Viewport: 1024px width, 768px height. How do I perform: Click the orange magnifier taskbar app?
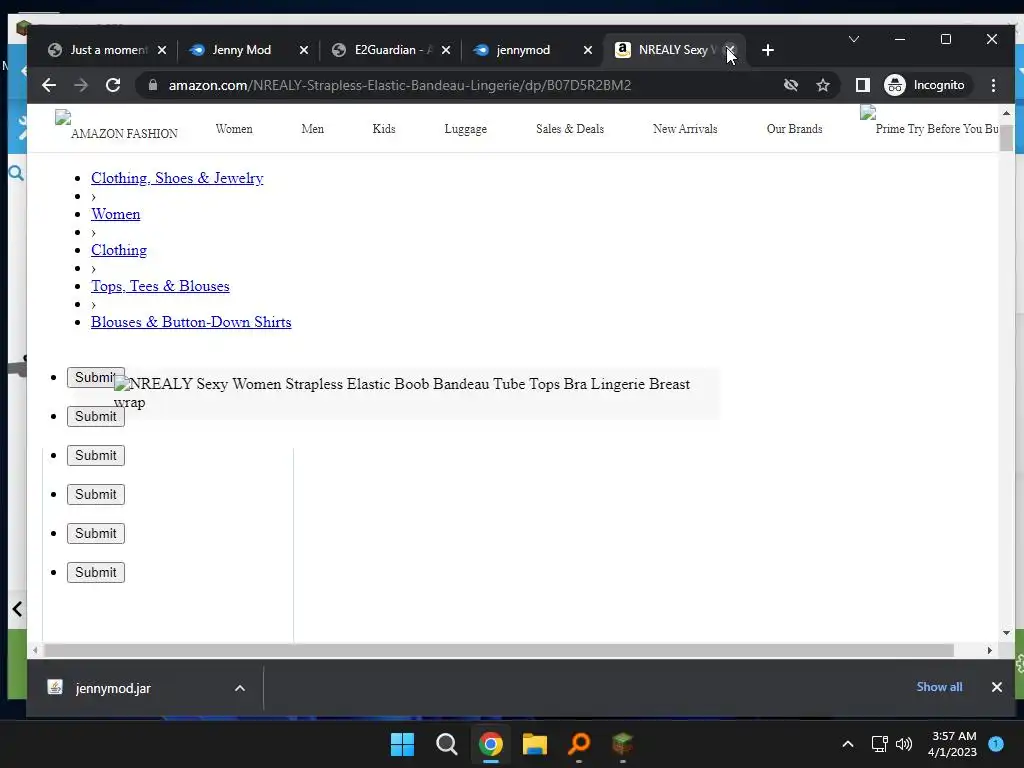[x=579, y=744]
